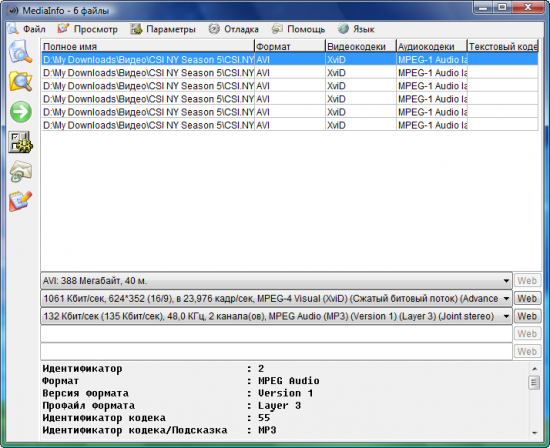Click the second empty stream field
Image resolution: width=550 pixels, height=448 pixels.
pos(276,351)
